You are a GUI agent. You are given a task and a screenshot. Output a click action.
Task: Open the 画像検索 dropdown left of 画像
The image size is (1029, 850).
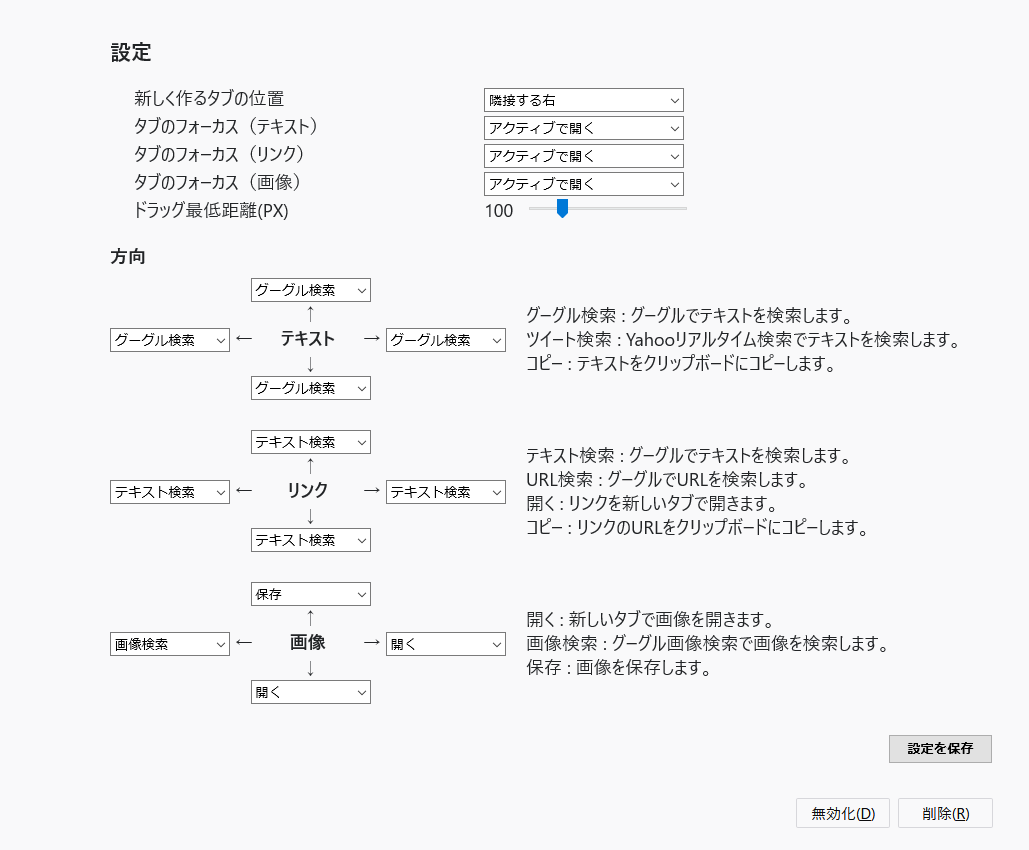coord(170,644)
